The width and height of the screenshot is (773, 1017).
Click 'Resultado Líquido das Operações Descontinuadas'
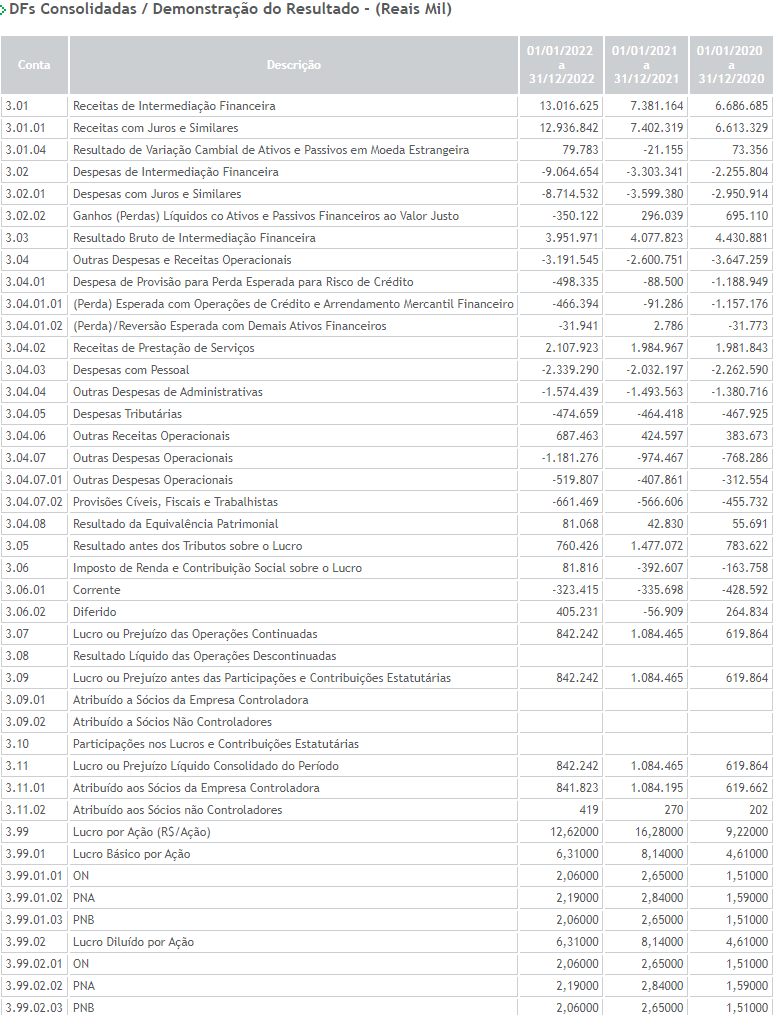click(x=204, y=657)
